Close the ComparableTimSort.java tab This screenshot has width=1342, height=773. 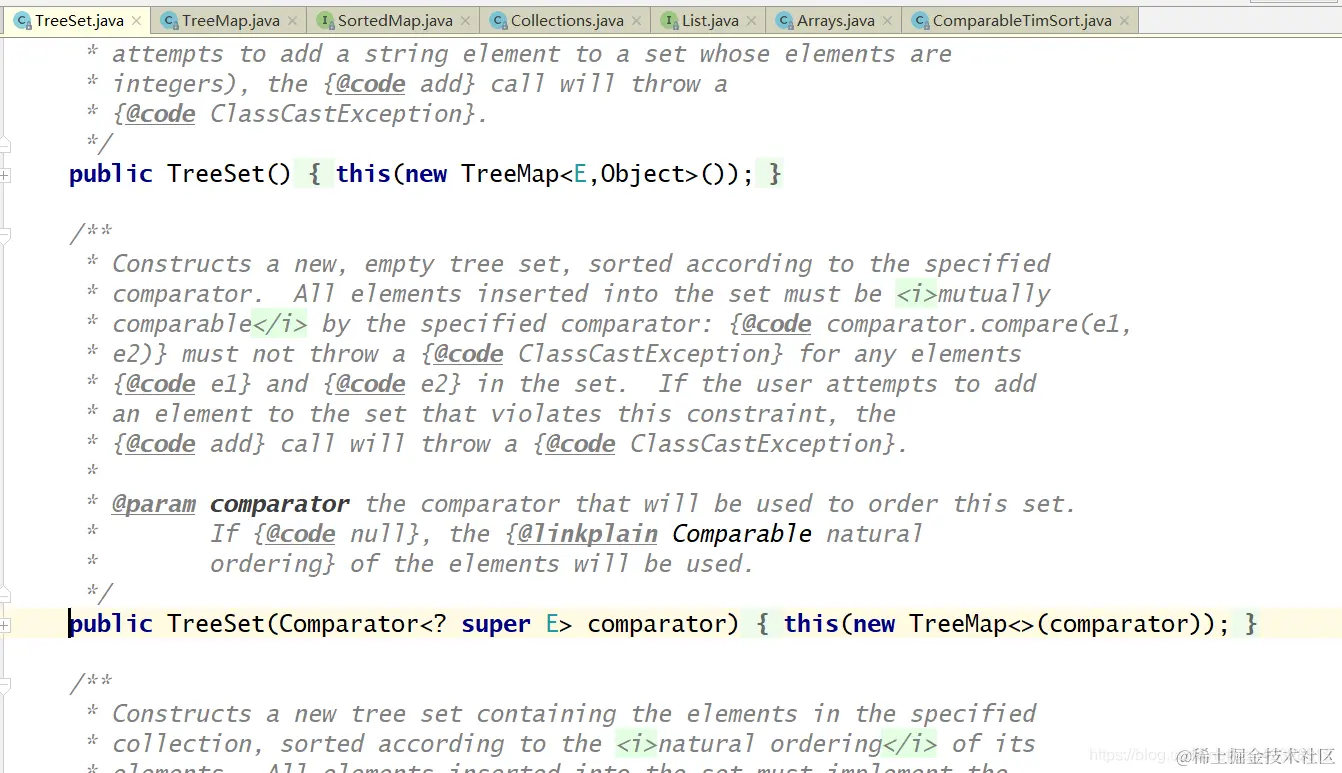(x=1125, y=21)
